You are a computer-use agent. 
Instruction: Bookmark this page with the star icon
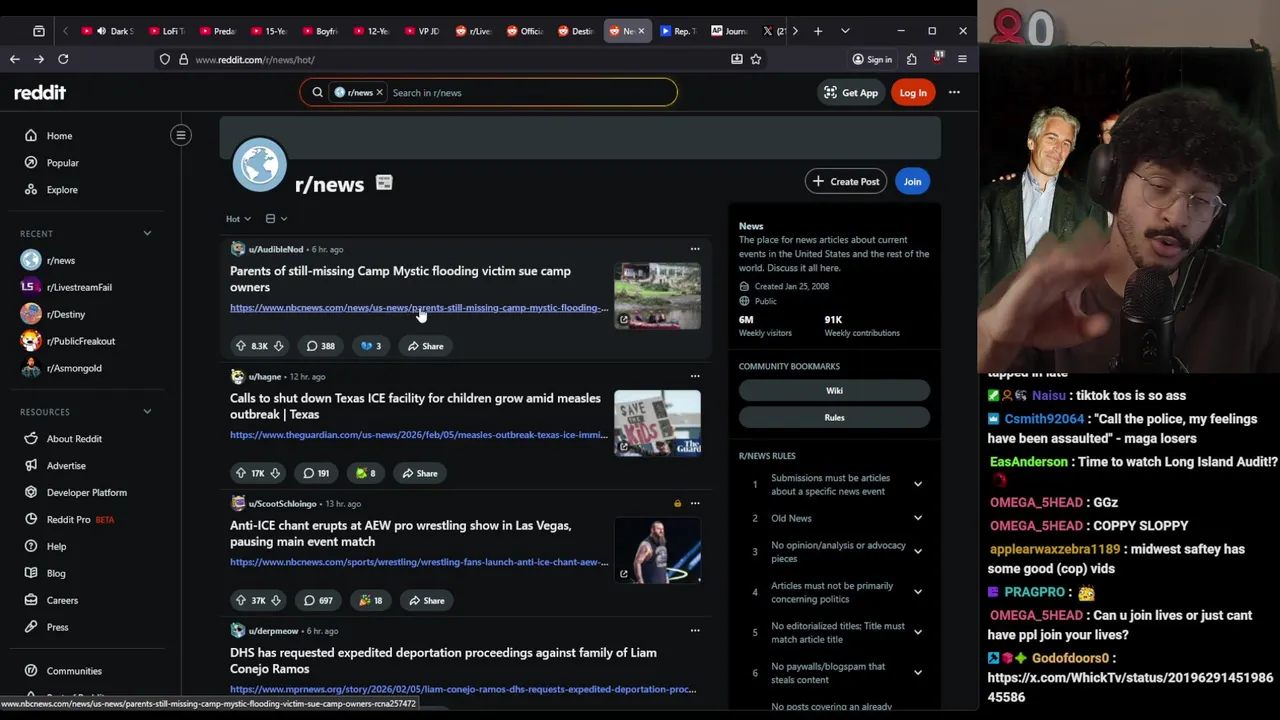pyautogui.click(x=756, y=60)
